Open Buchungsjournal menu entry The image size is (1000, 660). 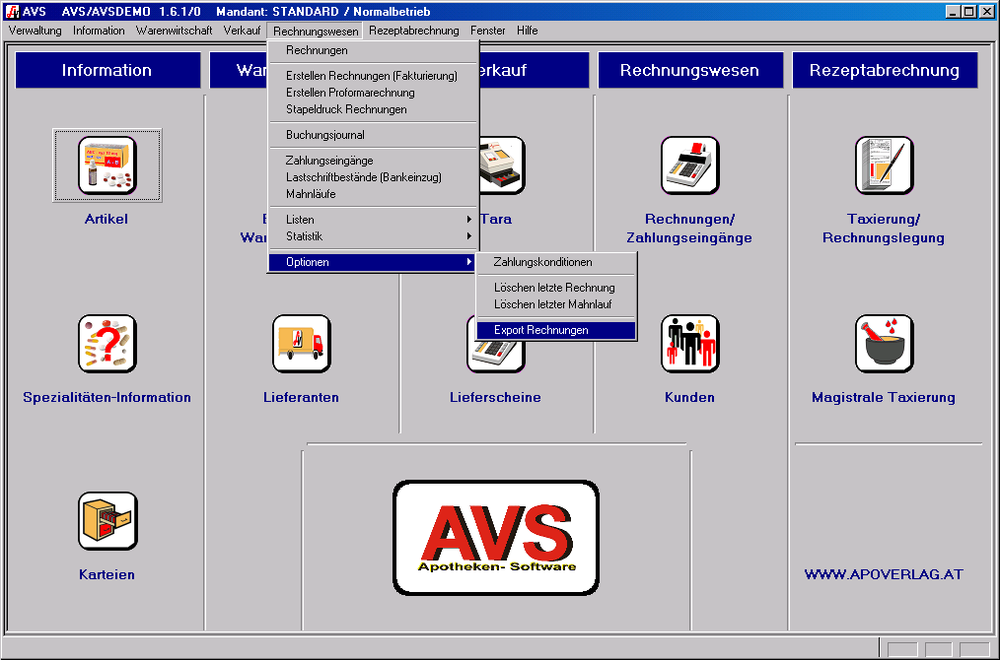pos(325,135)
